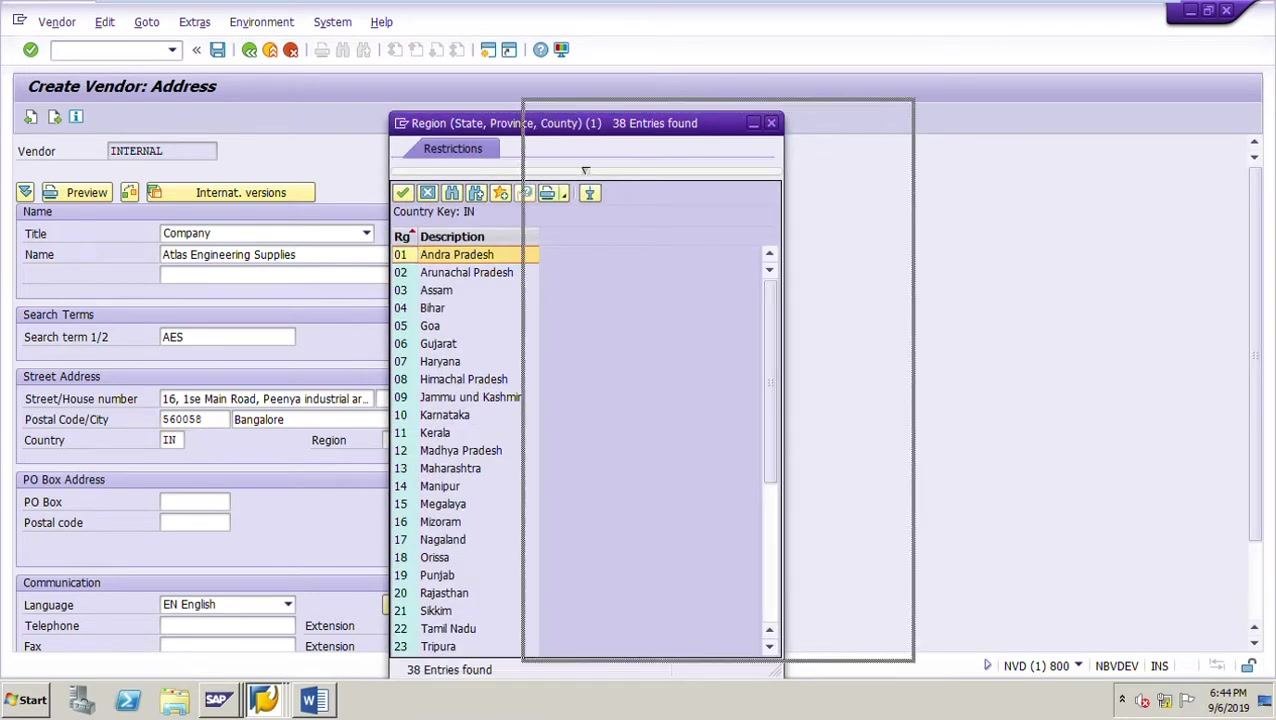Screen dimensions: 1276x720
Task: Open the SAP Logon taskbar icon
Action: 217,700
